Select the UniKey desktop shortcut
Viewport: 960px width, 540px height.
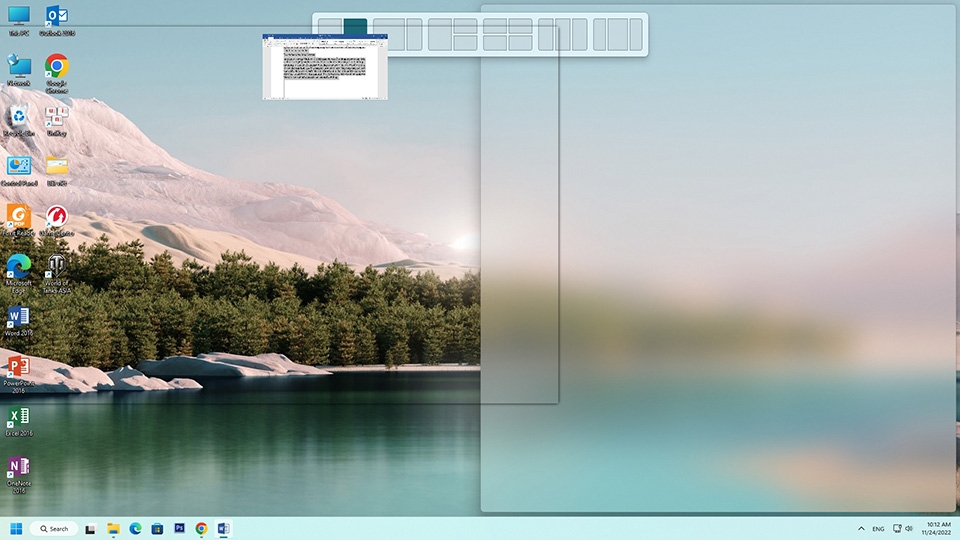point(57,120)
